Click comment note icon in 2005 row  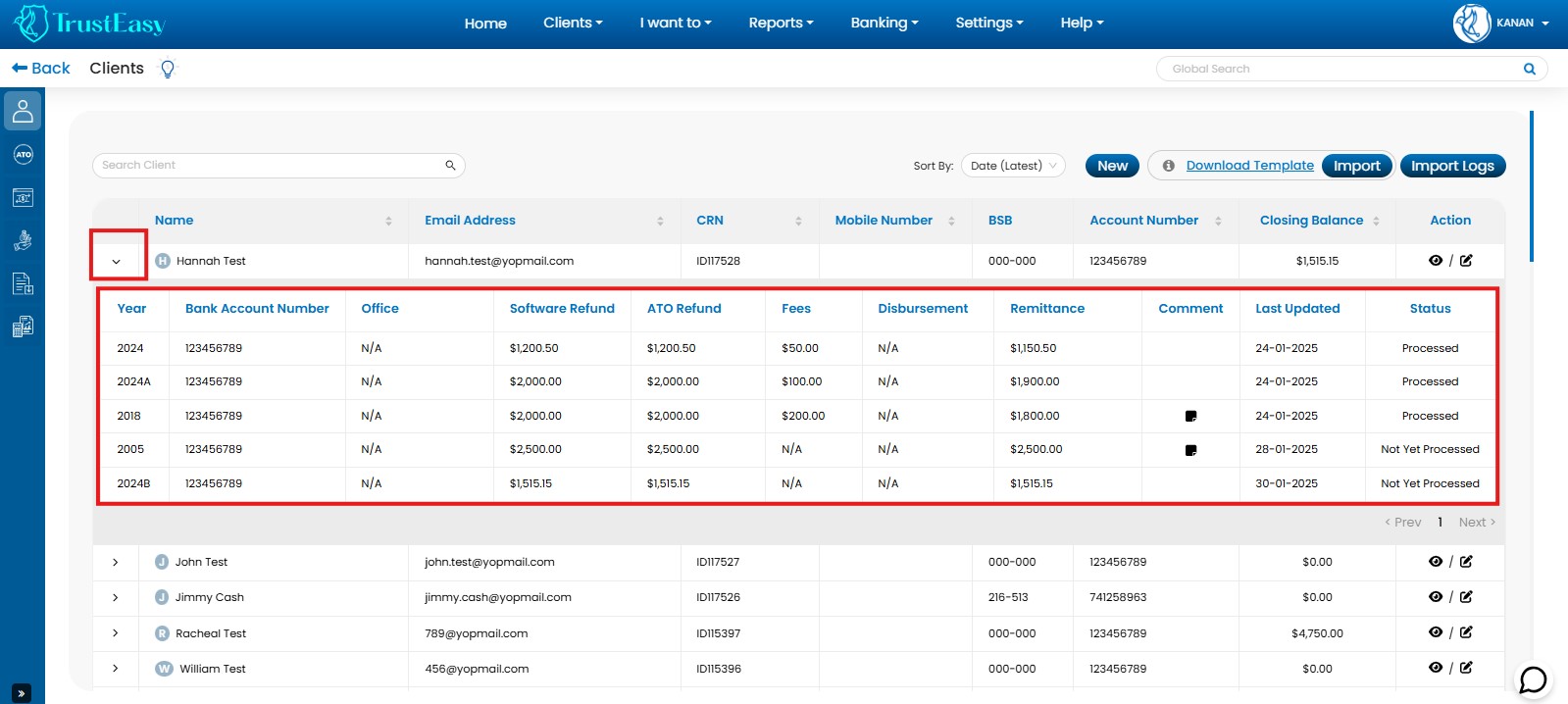[x=1190, y=451]
